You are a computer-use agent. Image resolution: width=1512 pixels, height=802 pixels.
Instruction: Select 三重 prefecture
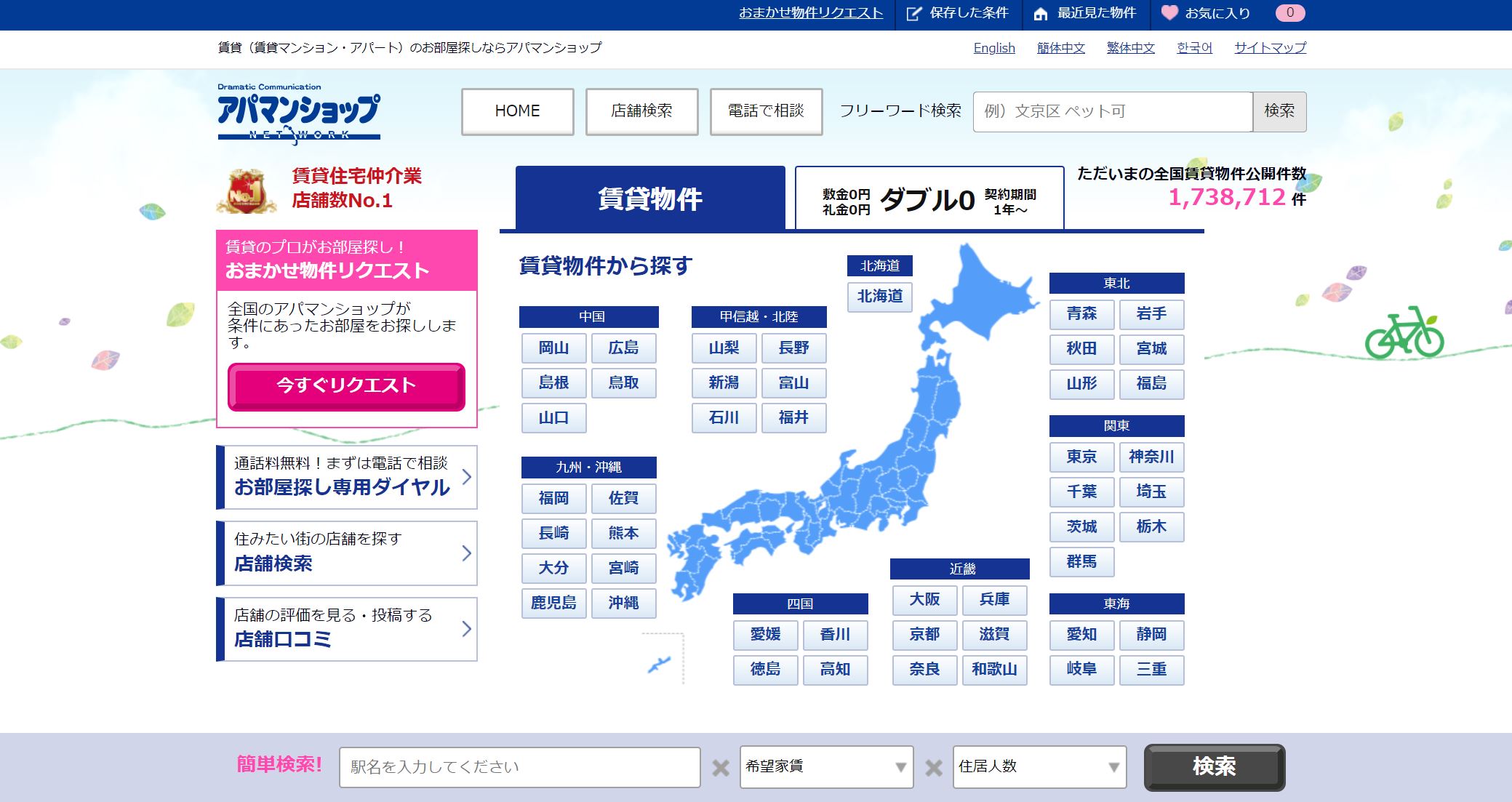point(1151,669)
